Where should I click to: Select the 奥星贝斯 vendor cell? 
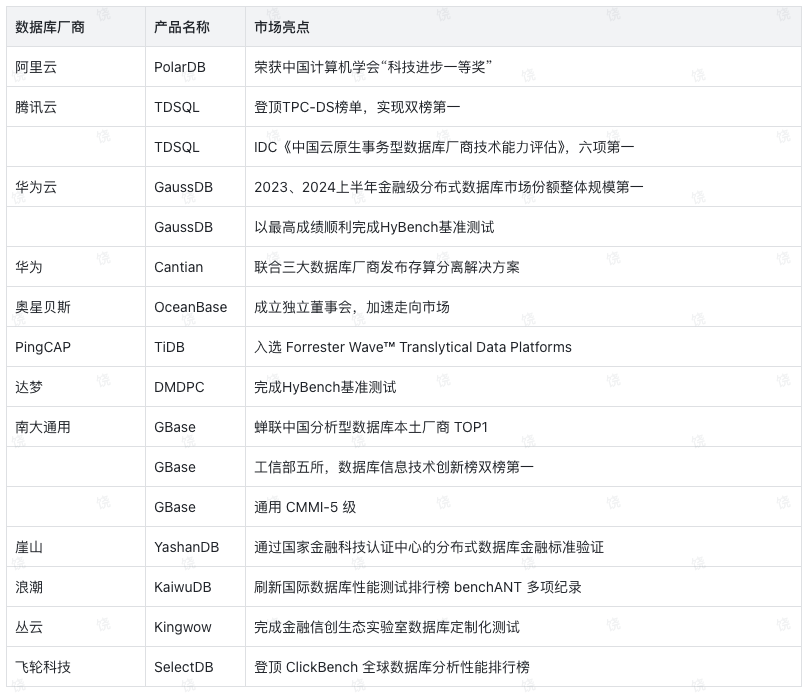click(76, 307)
